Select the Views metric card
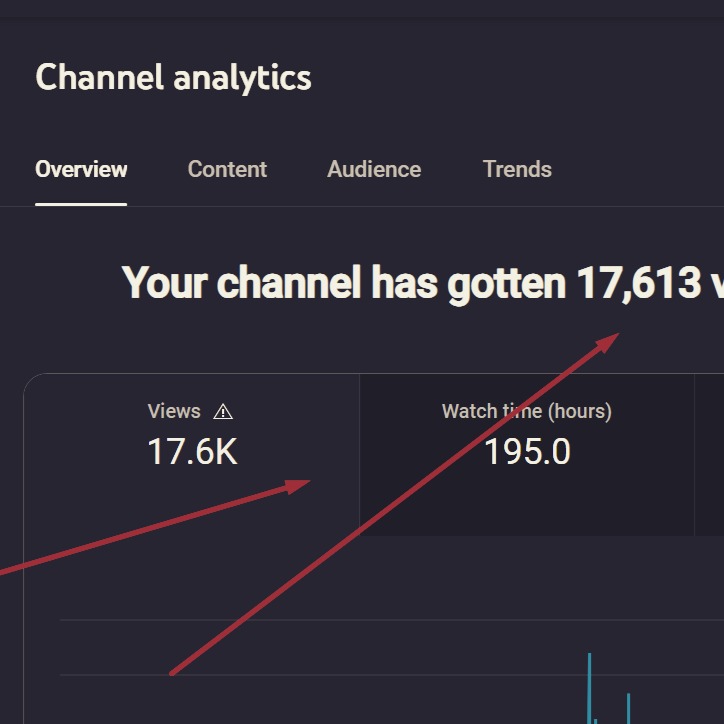Viewport: 724px width, 724px height. (192, 455)
